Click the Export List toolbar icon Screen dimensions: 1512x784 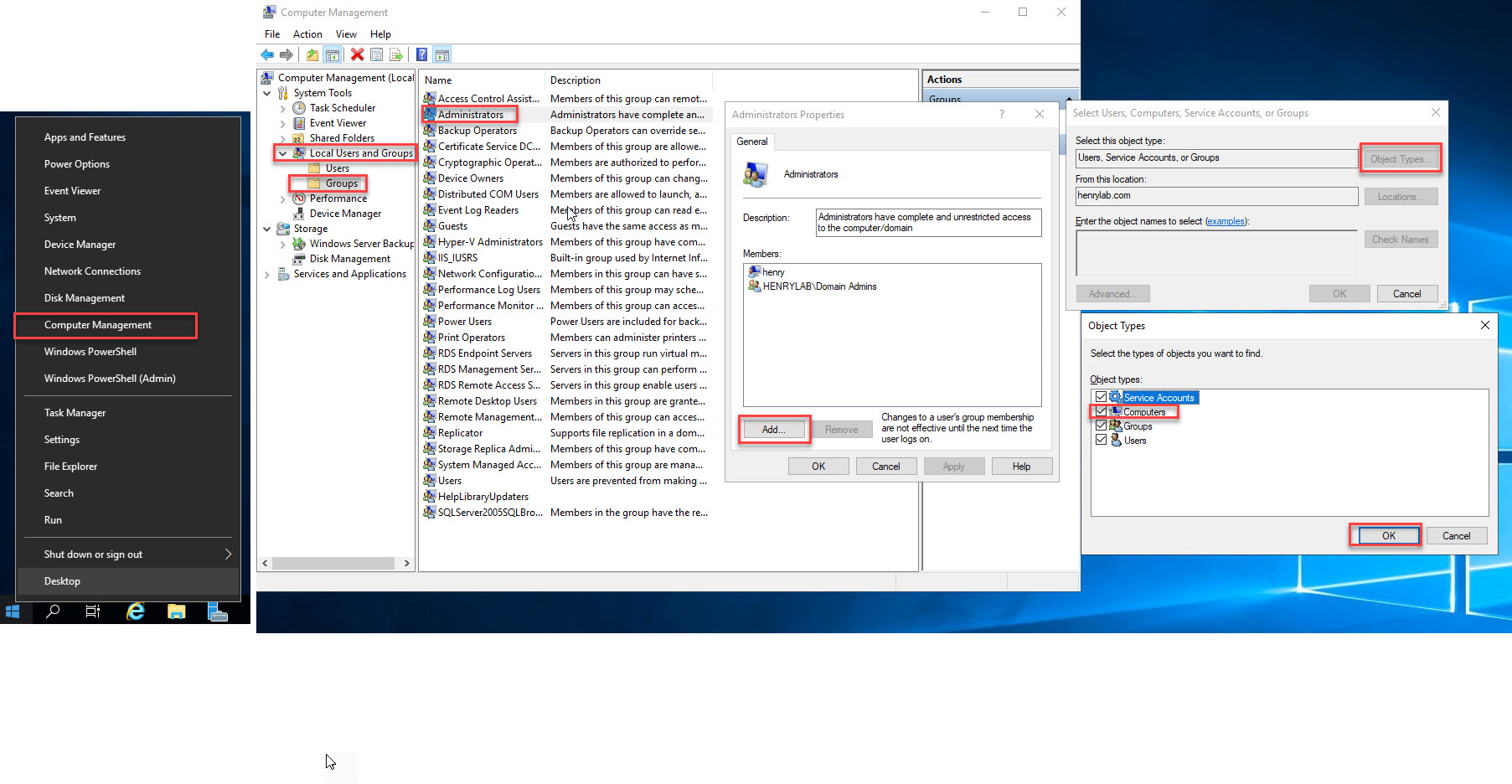point(396,55)
